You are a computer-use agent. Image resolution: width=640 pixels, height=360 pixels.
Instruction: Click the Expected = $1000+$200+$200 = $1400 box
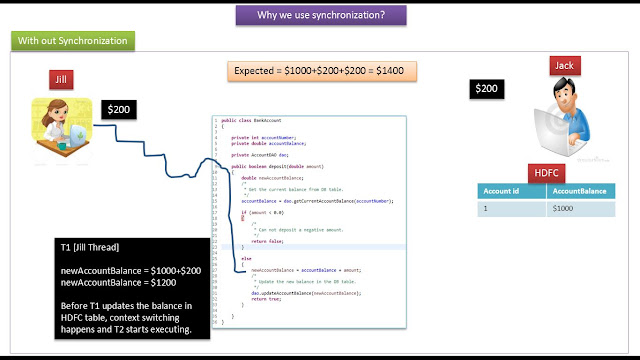(322, 71)
